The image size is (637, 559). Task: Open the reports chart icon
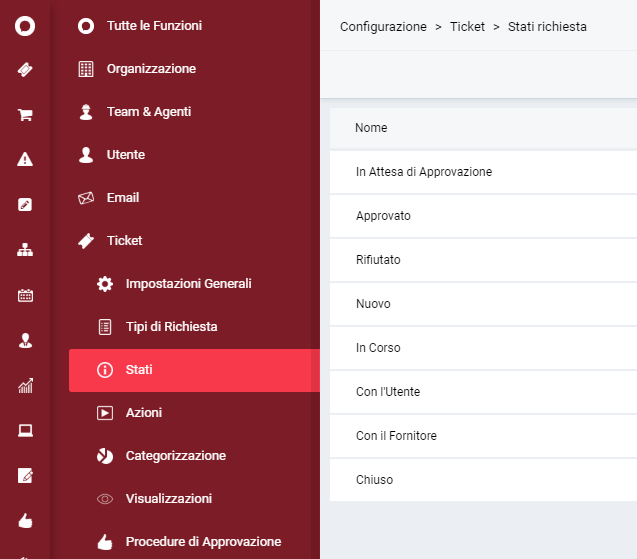(x=25, y=386)
